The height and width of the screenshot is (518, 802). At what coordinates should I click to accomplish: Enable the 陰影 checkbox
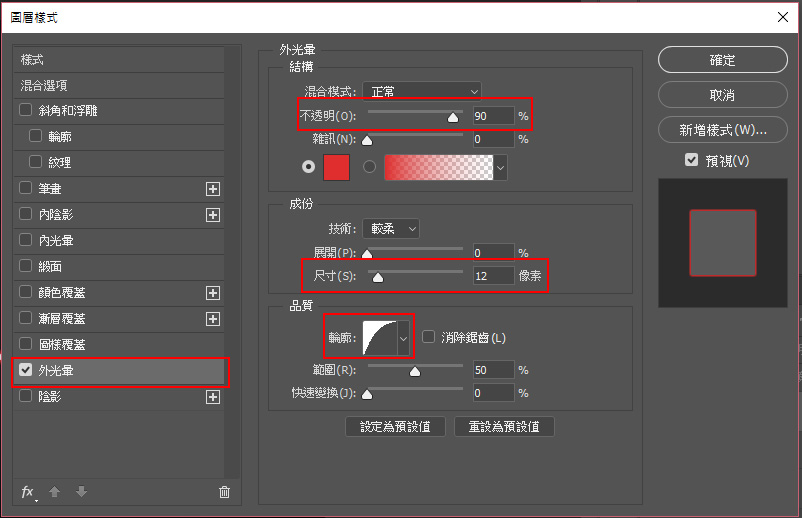(x=26, y=396)
